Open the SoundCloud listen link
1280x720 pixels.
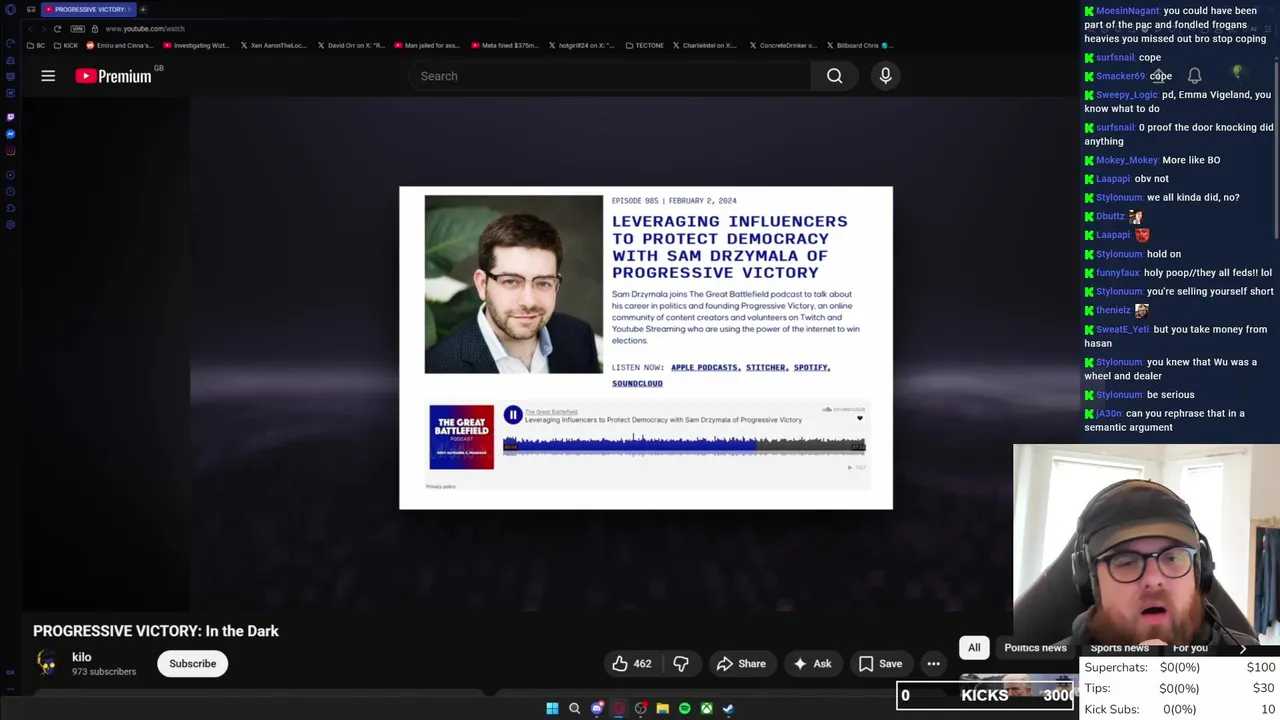pos(637,384)
